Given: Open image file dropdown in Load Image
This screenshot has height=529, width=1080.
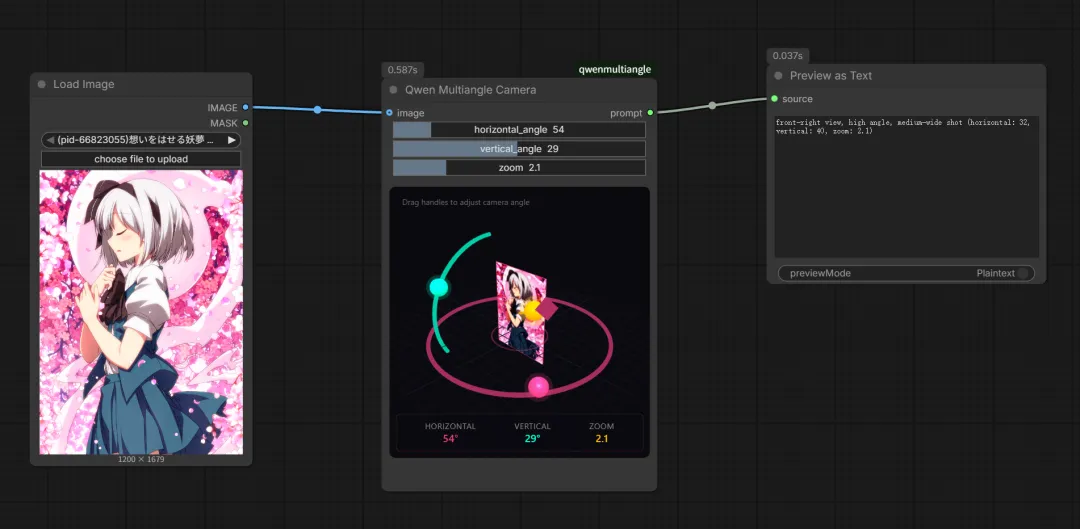Looking at the screenshot, I should [x=141, y=140].
